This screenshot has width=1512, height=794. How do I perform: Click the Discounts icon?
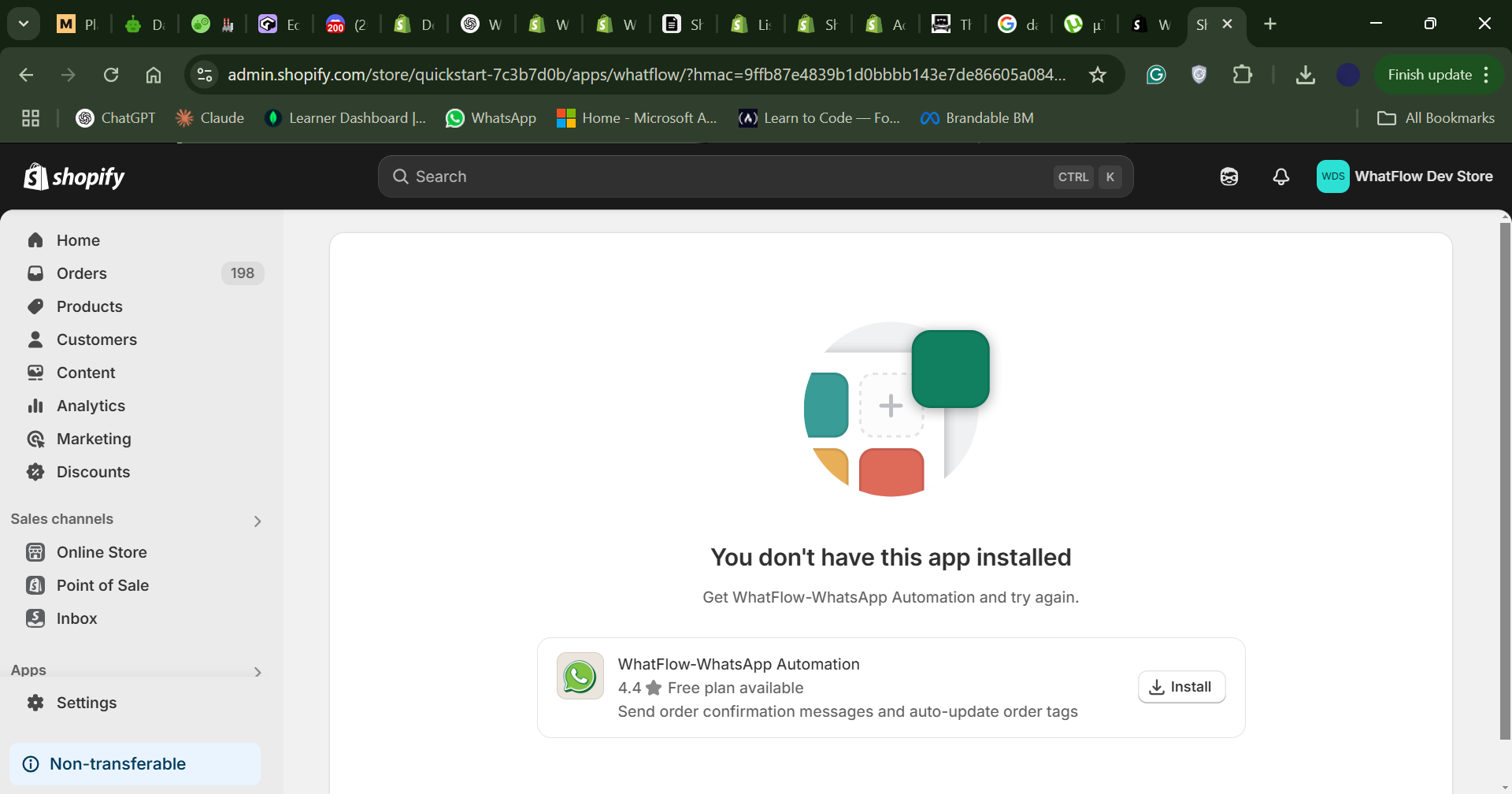click(35, 472)
